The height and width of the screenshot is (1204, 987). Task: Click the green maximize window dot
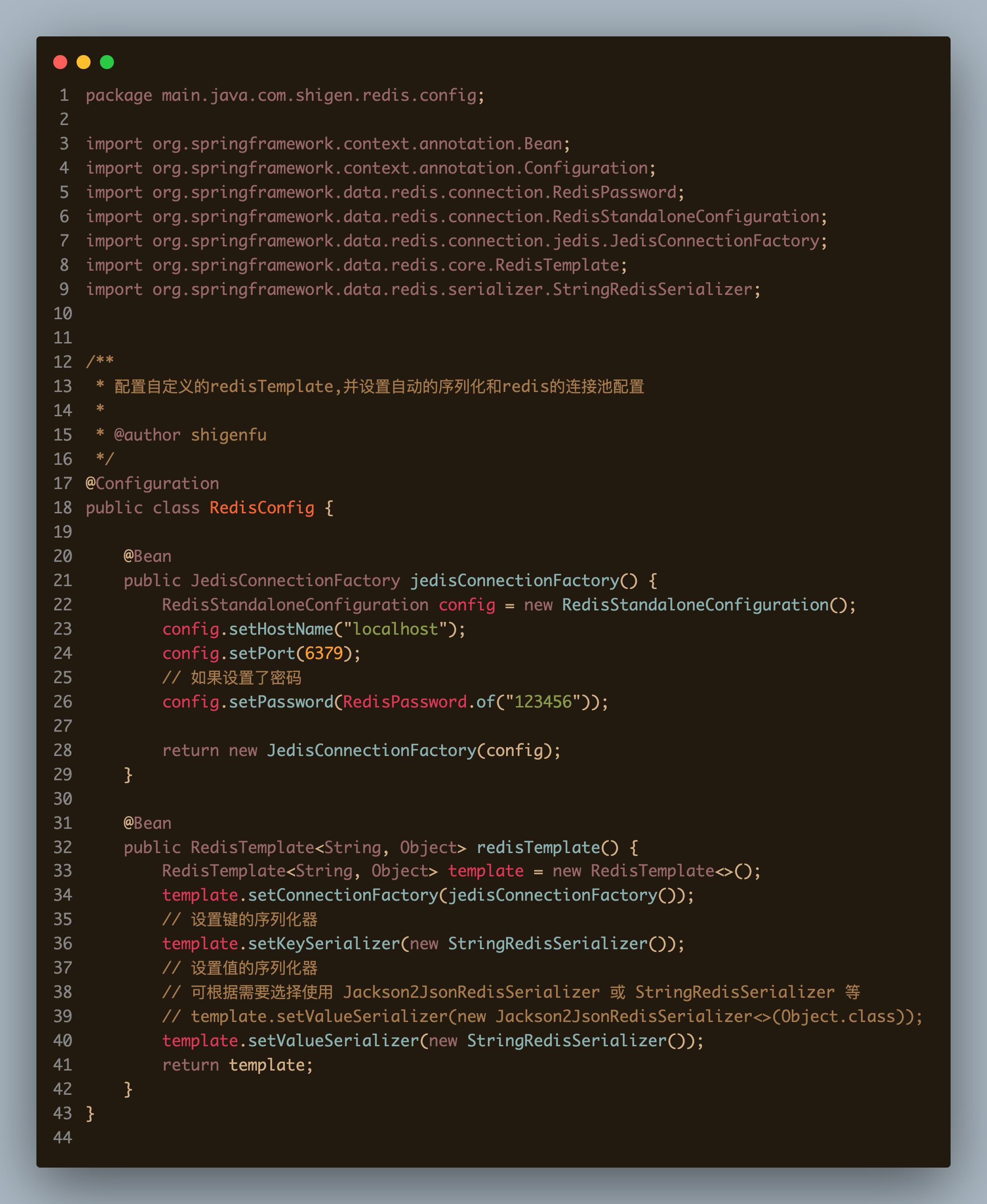107,62
